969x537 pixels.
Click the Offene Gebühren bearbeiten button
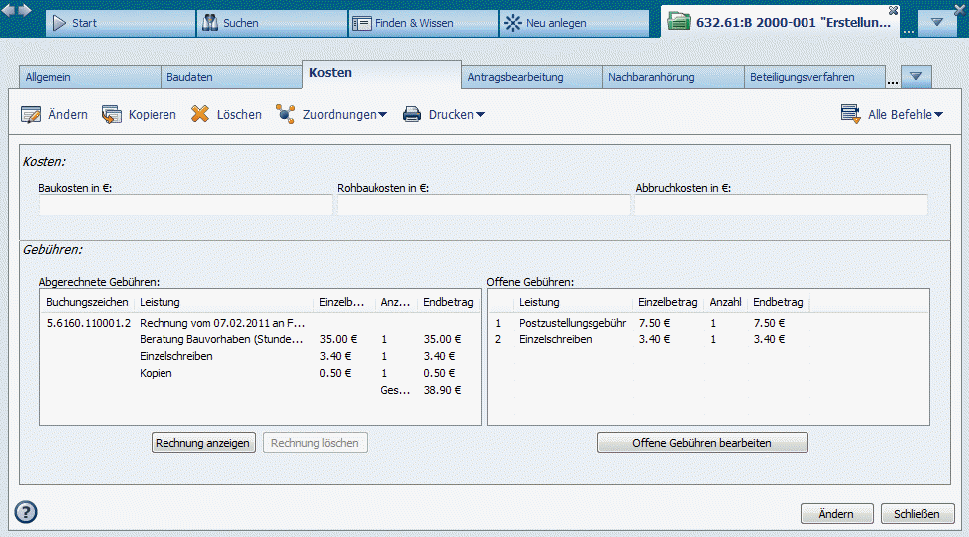coord(702,443)
